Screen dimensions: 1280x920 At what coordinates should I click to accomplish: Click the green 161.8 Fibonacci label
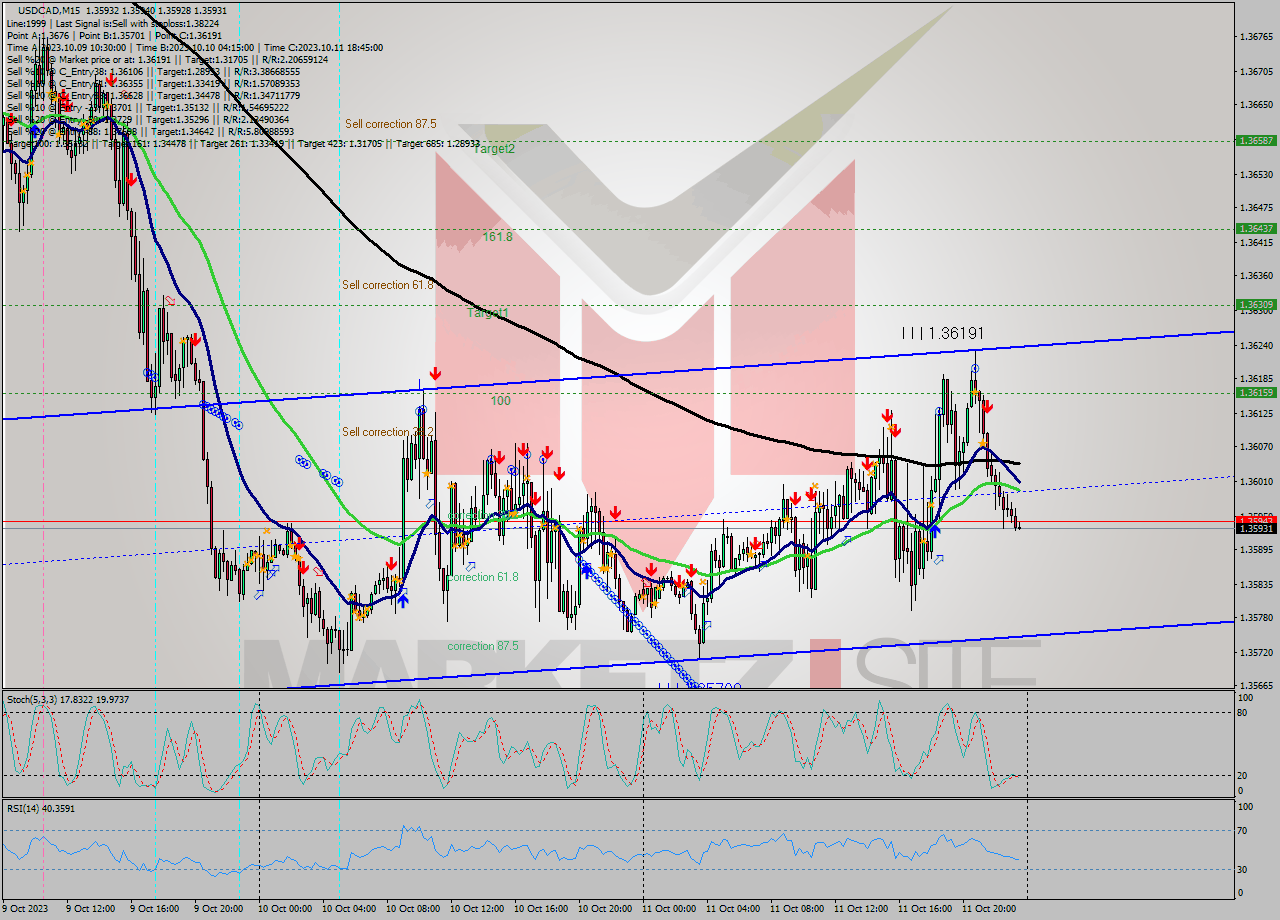[497, 237]
